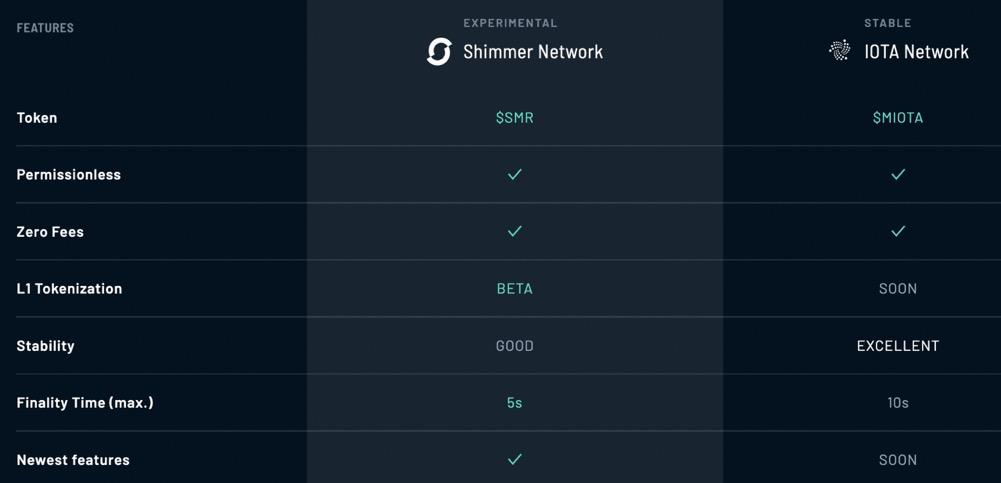Click the IOTA Network logo icon
Image resolution: width=1001 pixels, height=483 pixels.
(x=840, y=51)
